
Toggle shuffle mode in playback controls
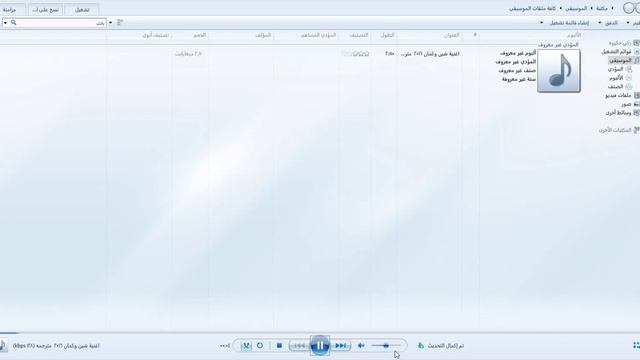(246, 346)
